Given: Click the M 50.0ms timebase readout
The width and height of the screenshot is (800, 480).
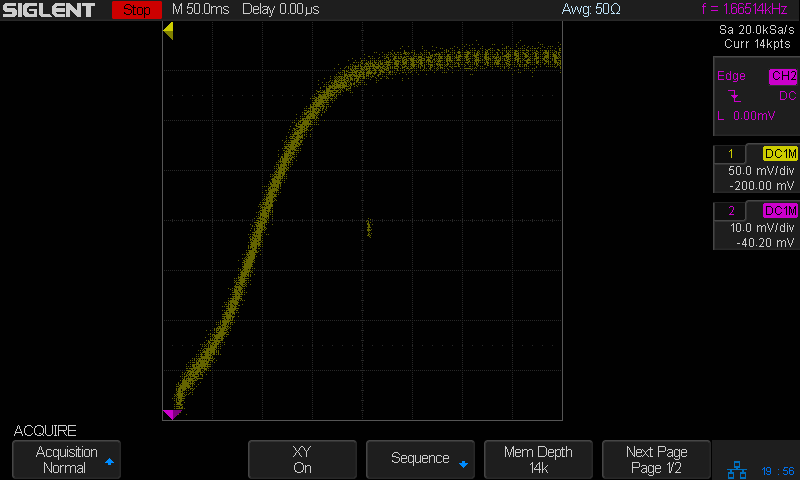Looking at the screenshot, I should [x=200, y=10].
